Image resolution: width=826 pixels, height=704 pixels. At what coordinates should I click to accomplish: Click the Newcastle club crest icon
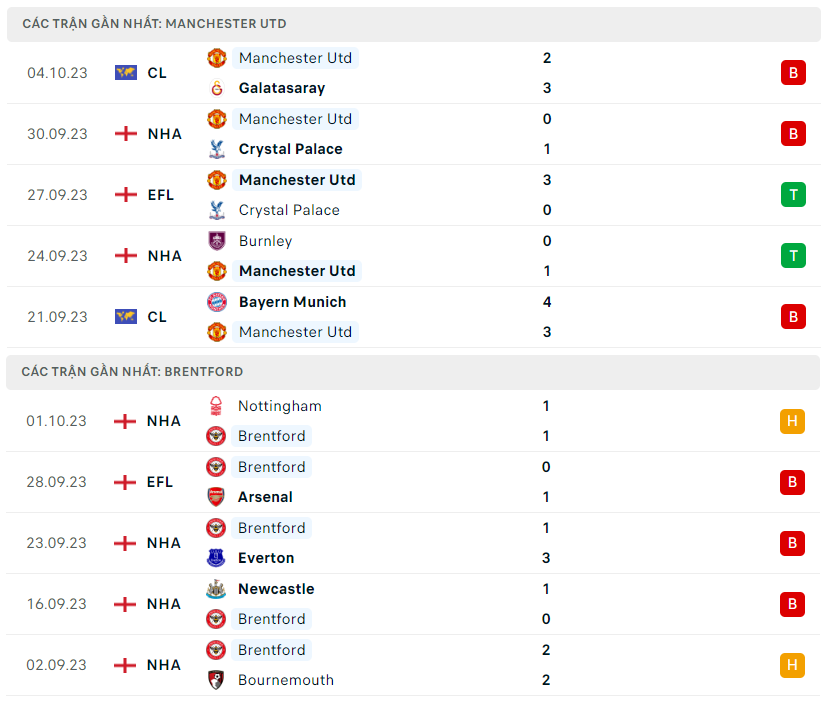coord(216,589)
